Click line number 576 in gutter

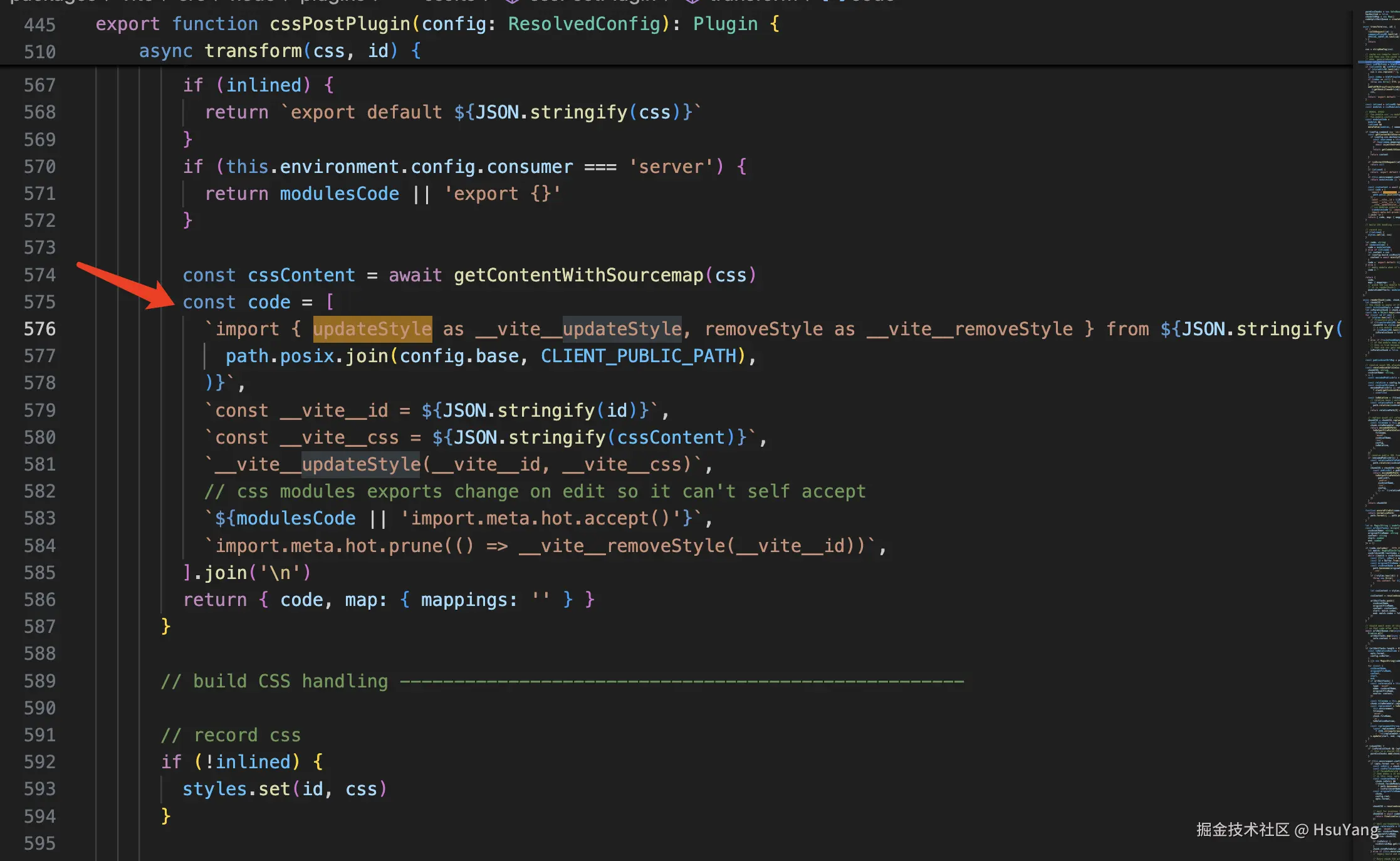(39, 329)
